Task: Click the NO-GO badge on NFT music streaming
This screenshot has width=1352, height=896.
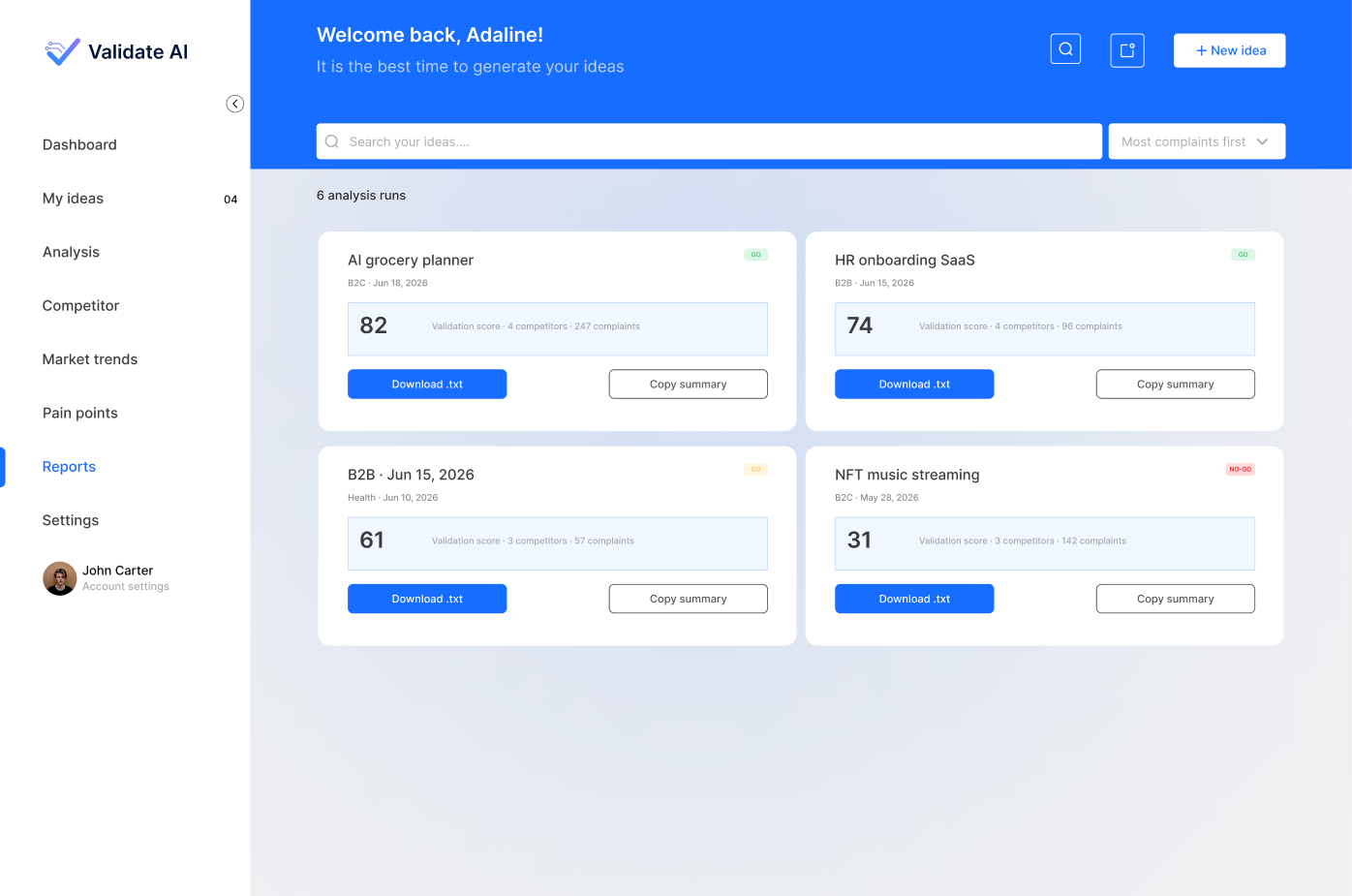Action: point(1240,470)
